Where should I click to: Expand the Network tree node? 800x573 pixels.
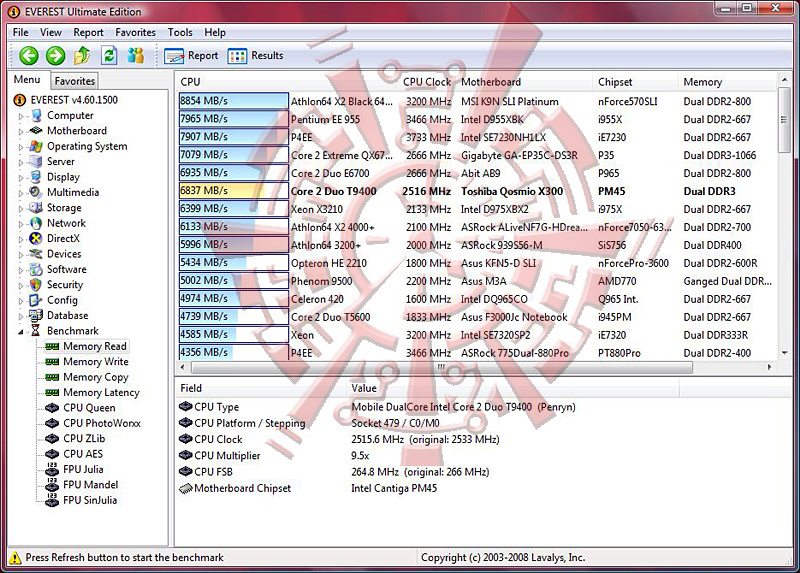(x=21, y=223)
